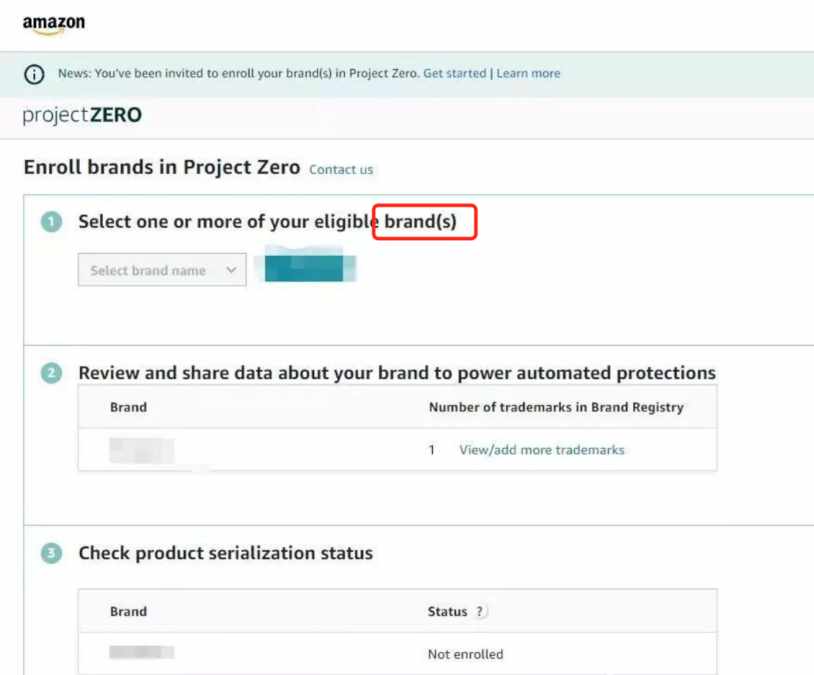
Task: Select the step 3 number badge
Action: tap(51, 553)
